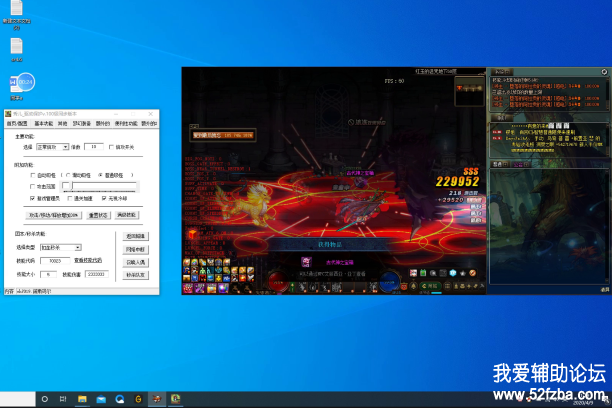Switch to the 基本功能 tab in the tool window
The width and height of the screenshot is (612, 408).
[43, 123]
